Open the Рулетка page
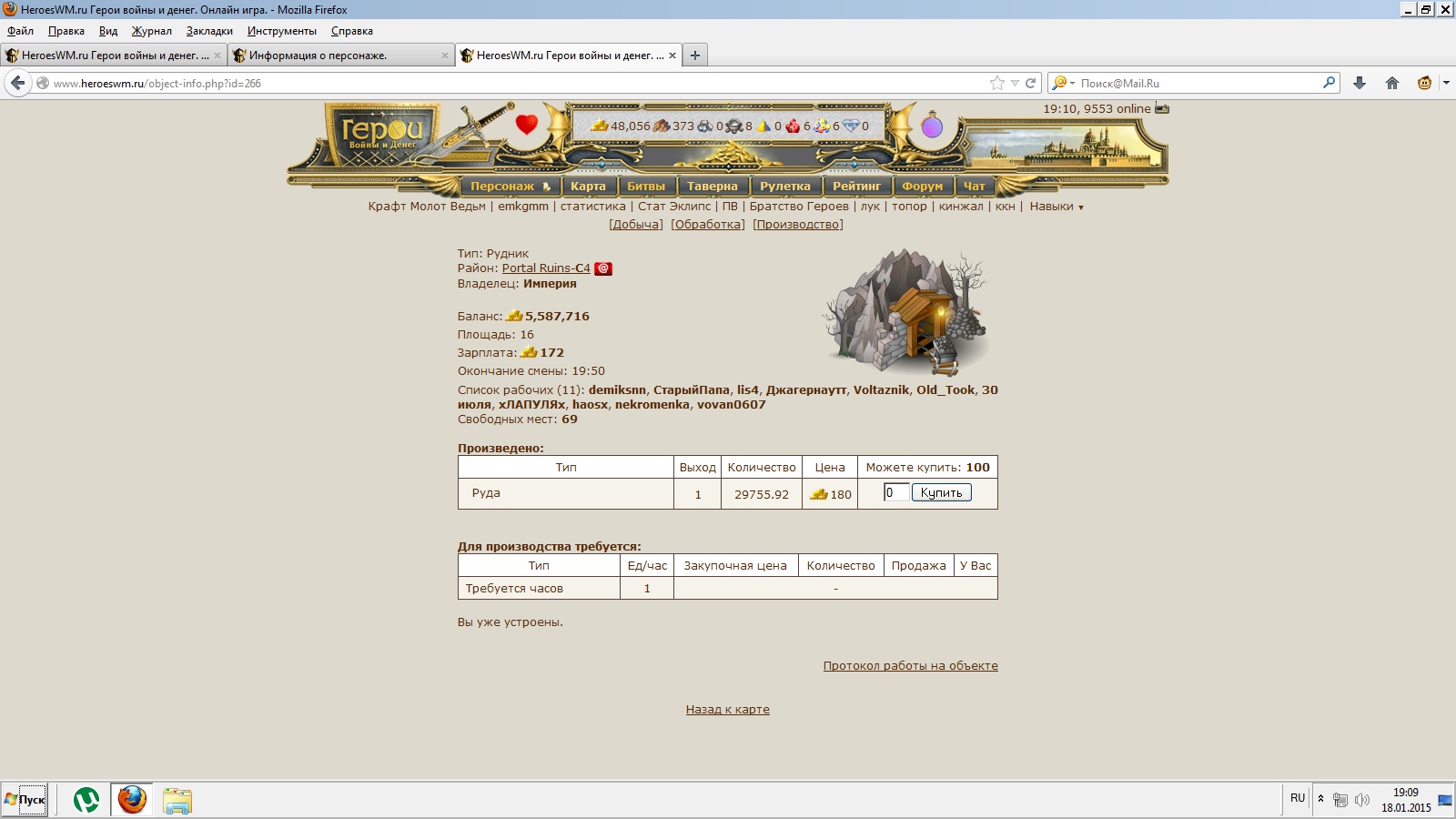Image resolution: width=1456 pixels, height=819 pixels. point(785,187)
